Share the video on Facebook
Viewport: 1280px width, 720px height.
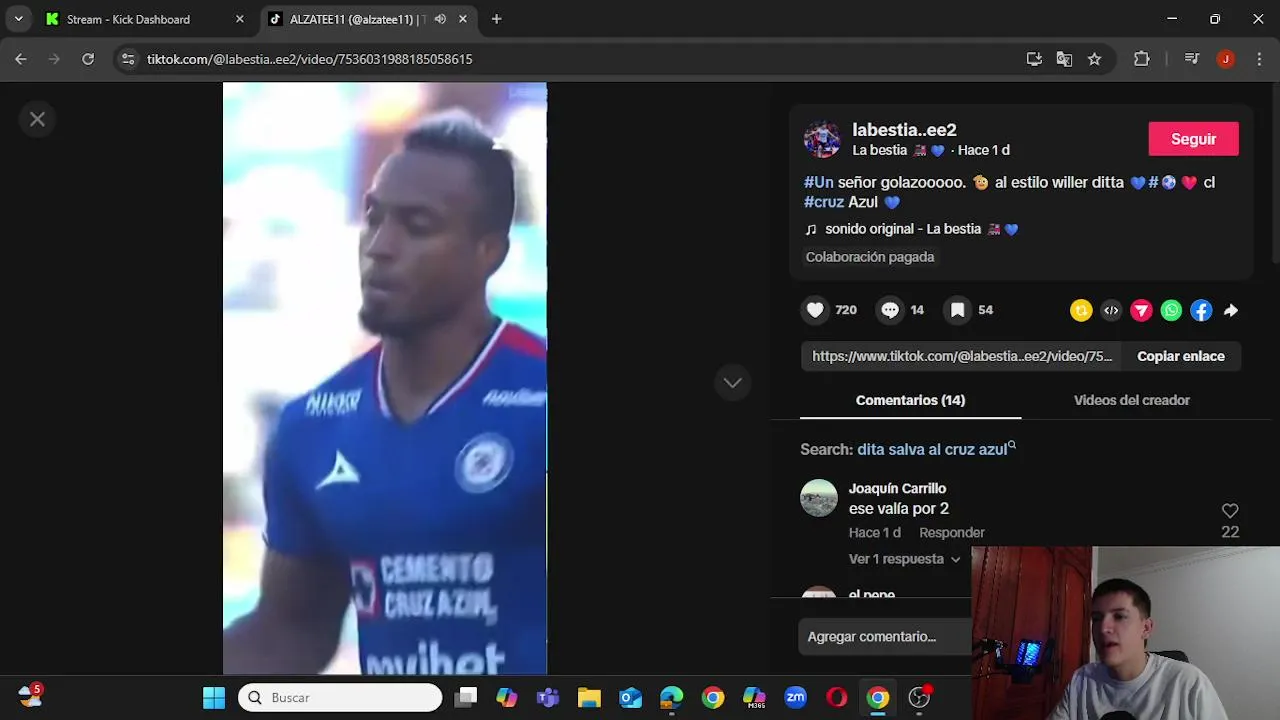(x=1201, y=311)
